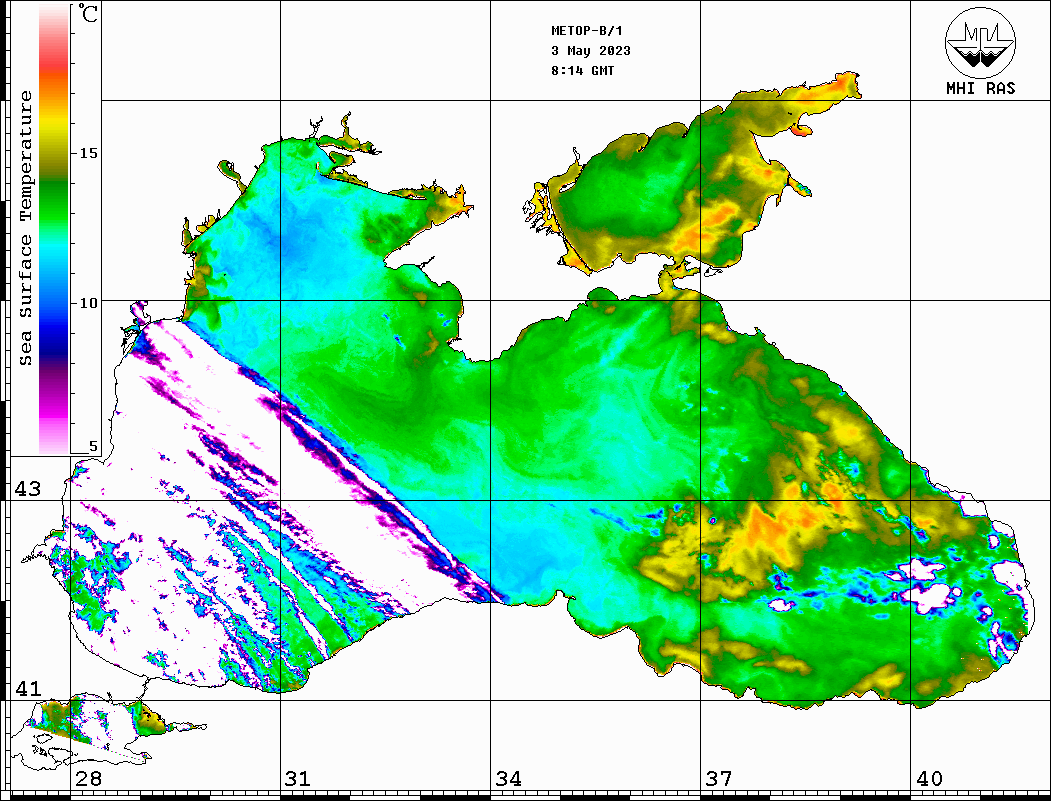The width and height of the screenshot is (1051, 801).
Task: Click the °C unit label
Action: click(x=88, y=13)
